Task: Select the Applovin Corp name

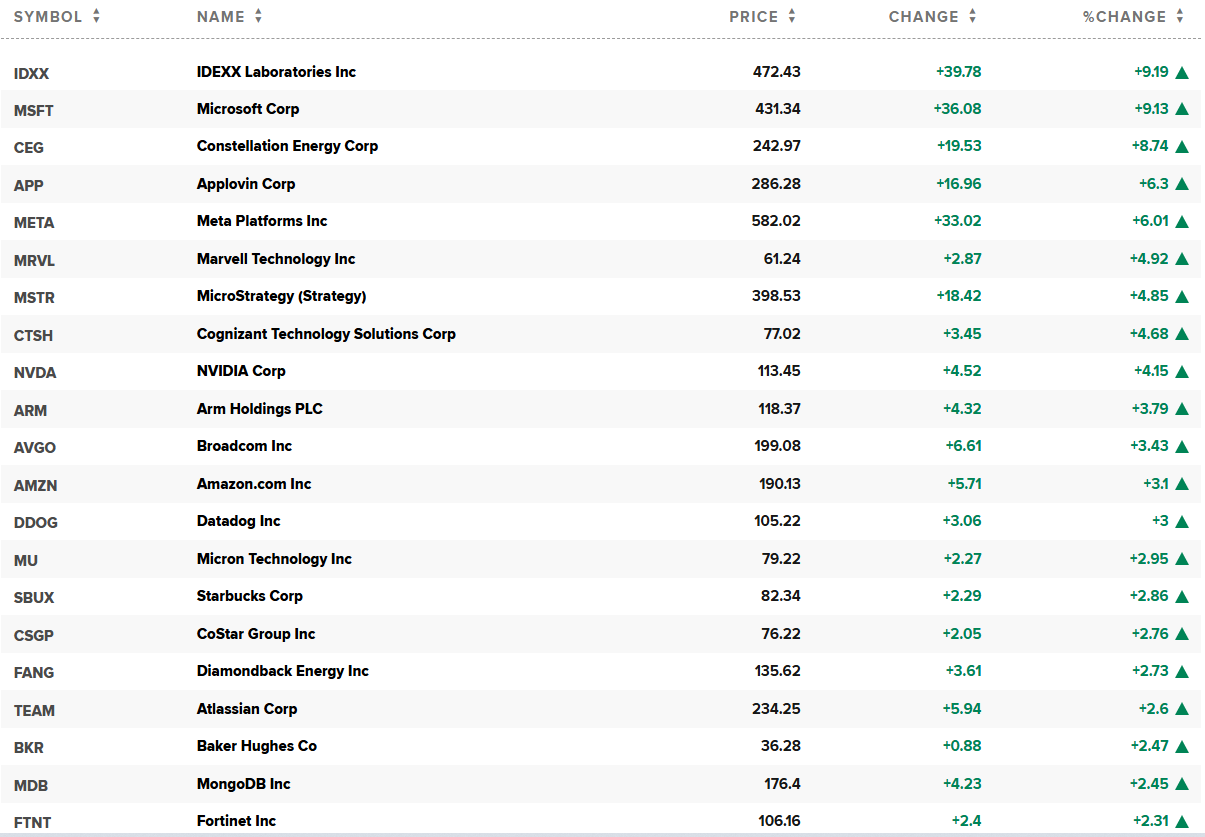Action: click(x=246, y=184)
